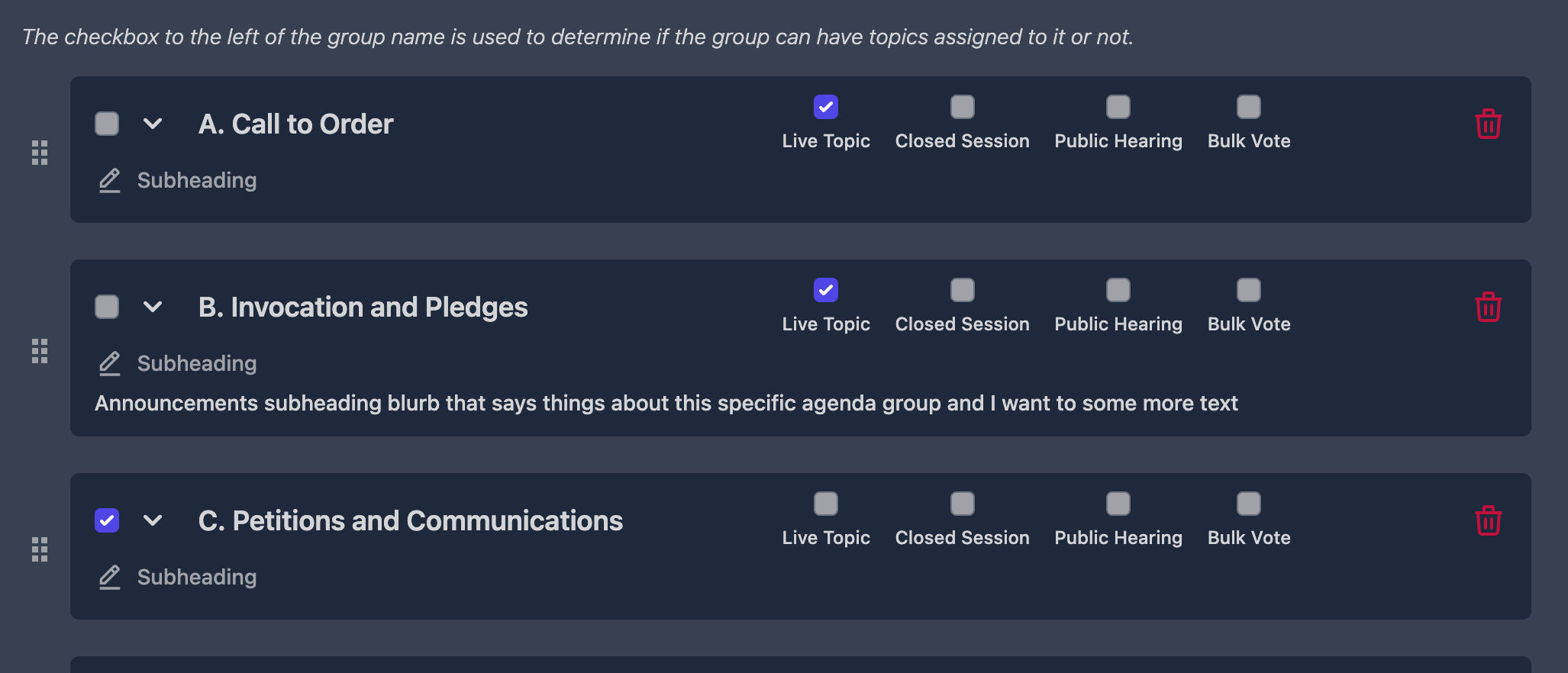The height and width of the screenshot is (673, 1568).
Task: Expand the Call to Order chevron
Action: [153, 124]
